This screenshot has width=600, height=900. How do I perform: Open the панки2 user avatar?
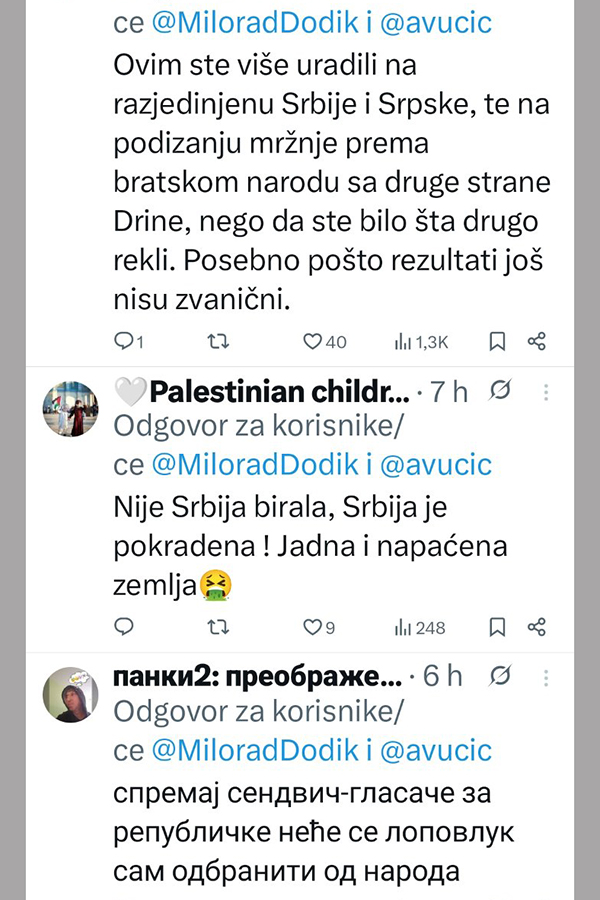point(70,694)
